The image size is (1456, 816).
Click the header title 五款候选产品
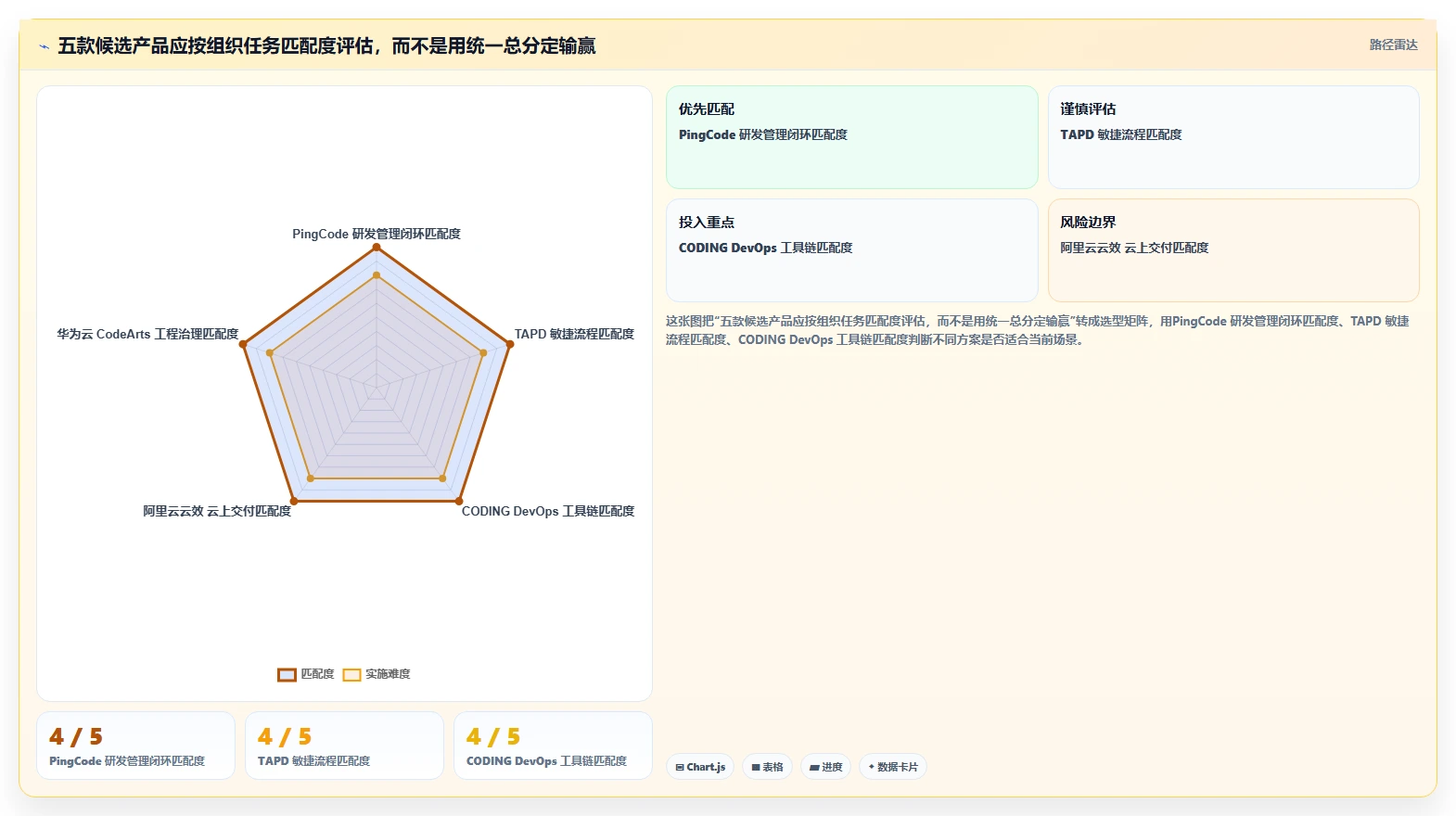pos(326,45)
